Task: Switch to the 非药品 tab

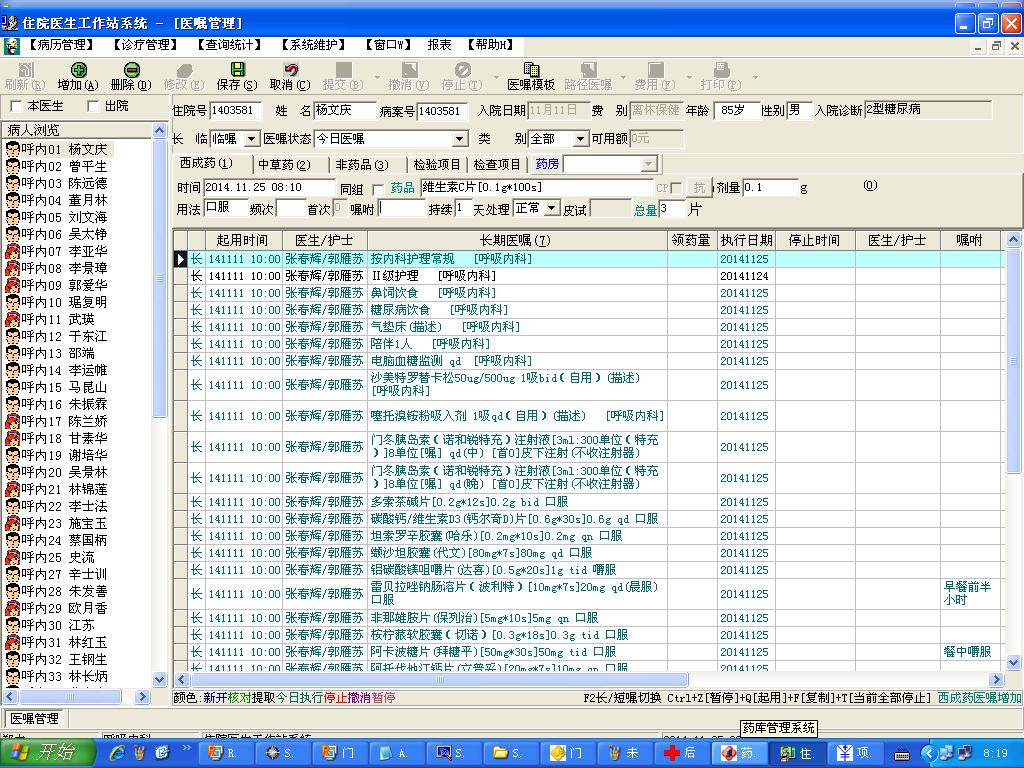Action: coord(362,164)
